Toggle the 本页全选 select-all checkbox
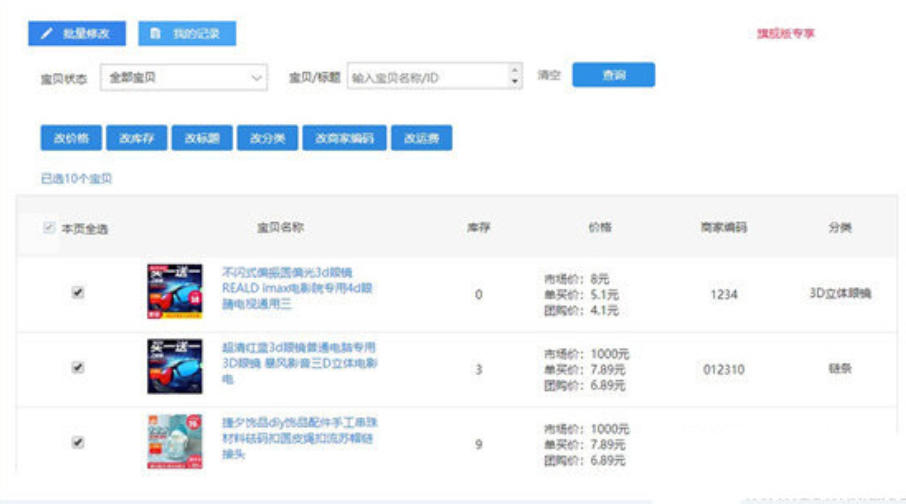The image size is (906, 504). coord(48,228)
